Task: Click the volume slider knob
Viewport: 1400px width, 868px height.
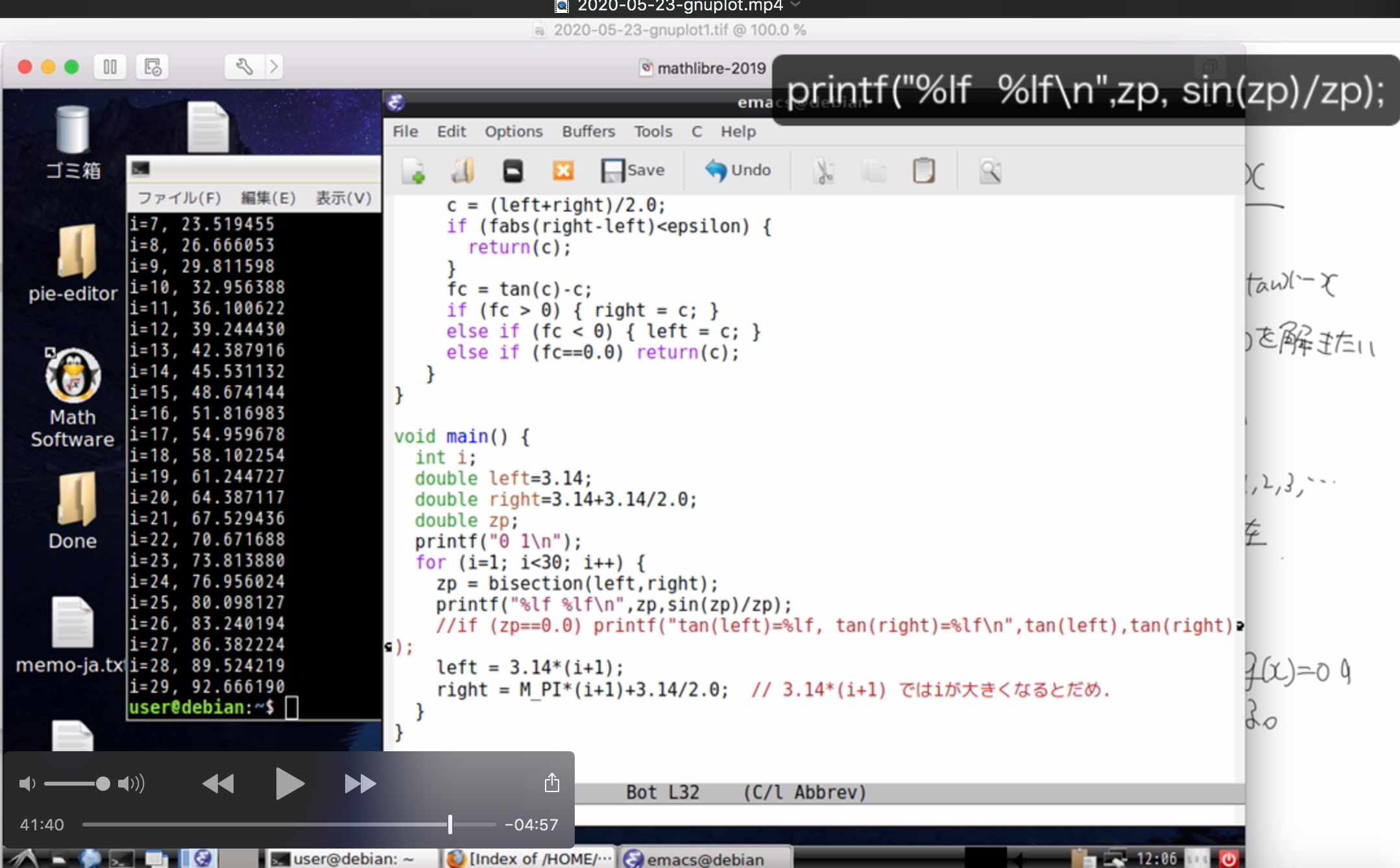Action: (103, 784)
